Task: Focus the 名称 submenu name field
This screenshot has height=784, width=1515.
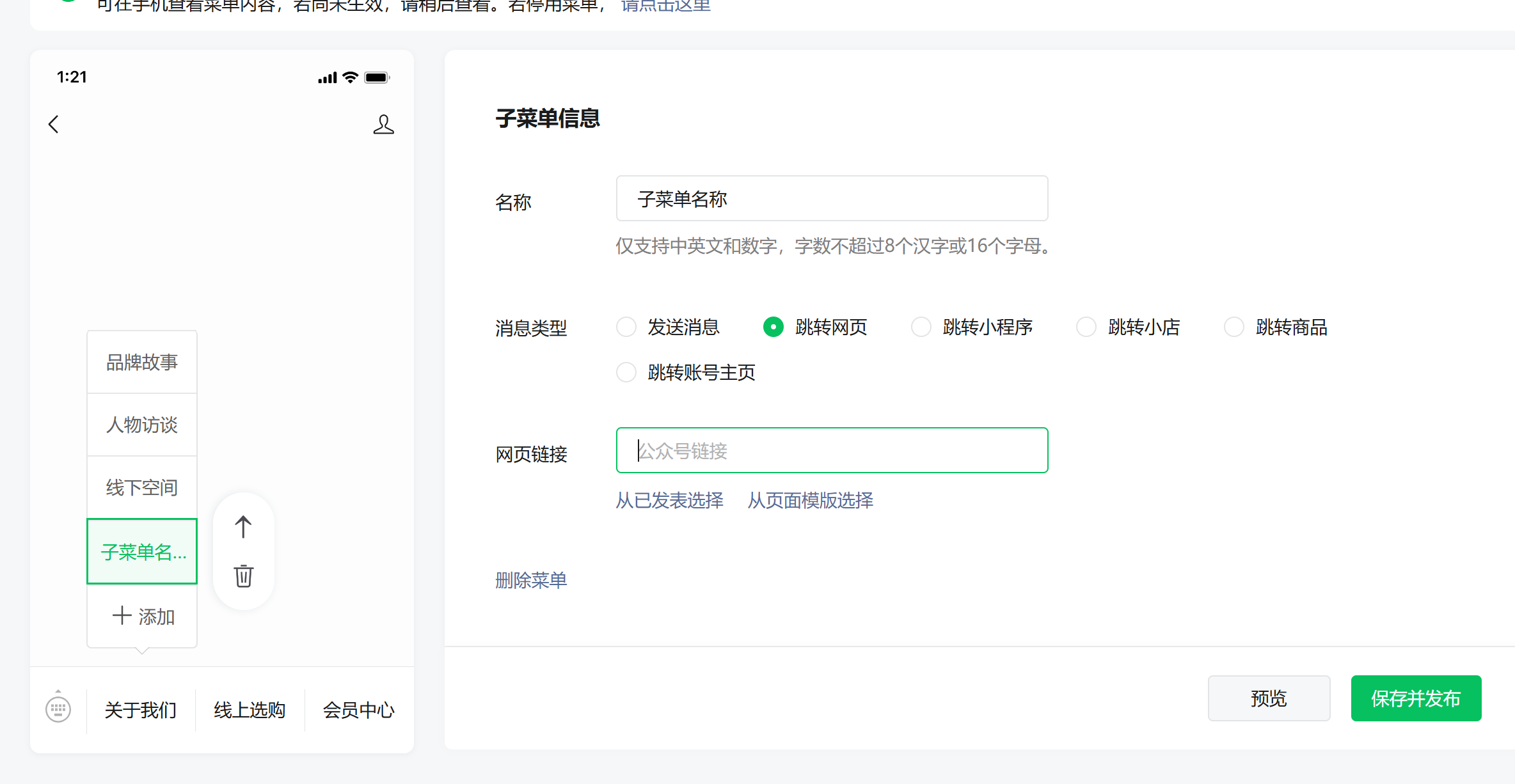Action: click(x=832, y=199)
